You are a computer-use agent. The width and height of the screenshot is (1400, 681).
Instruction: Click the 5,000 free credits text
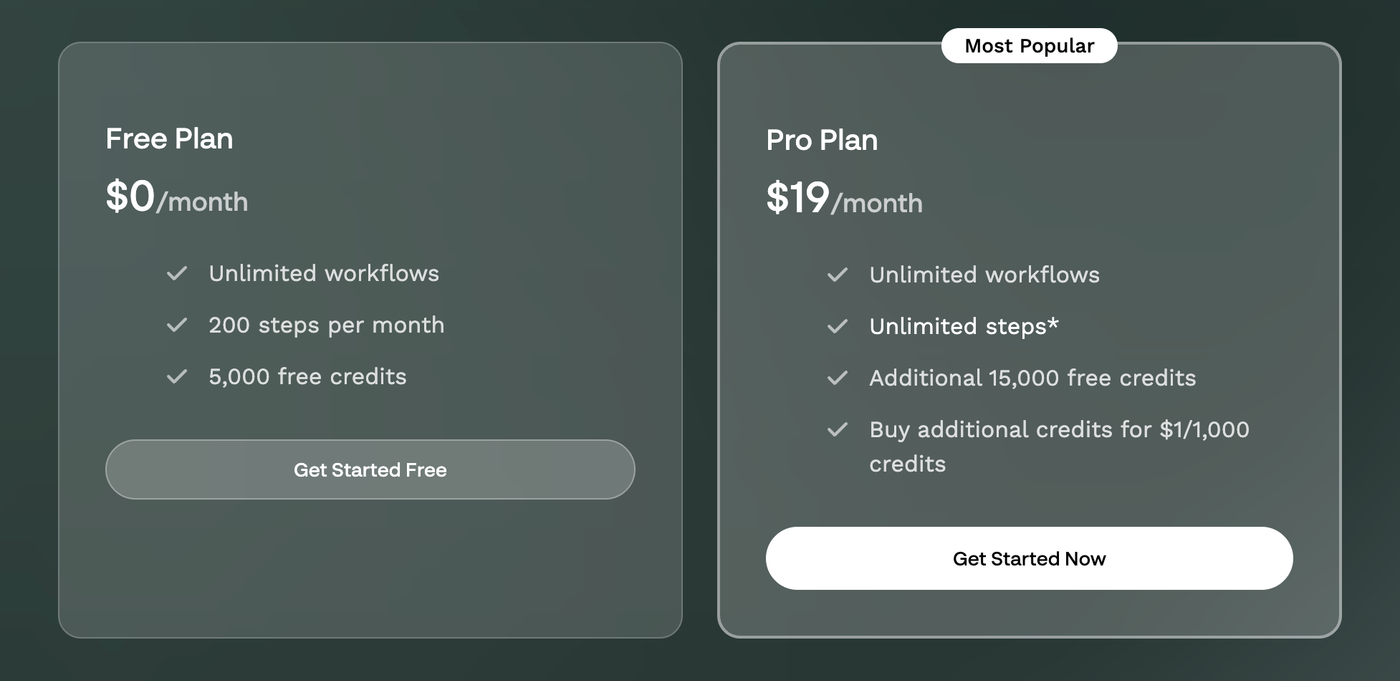(x=307, y=377)
